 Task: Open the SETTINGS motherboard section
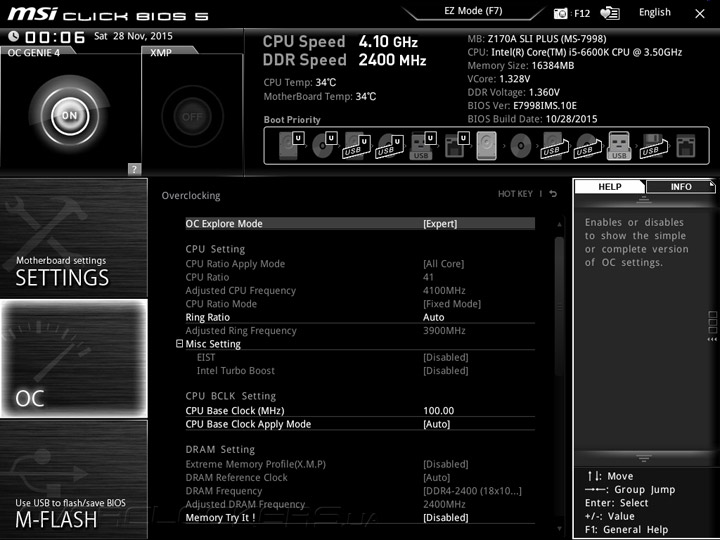point(73,238)
